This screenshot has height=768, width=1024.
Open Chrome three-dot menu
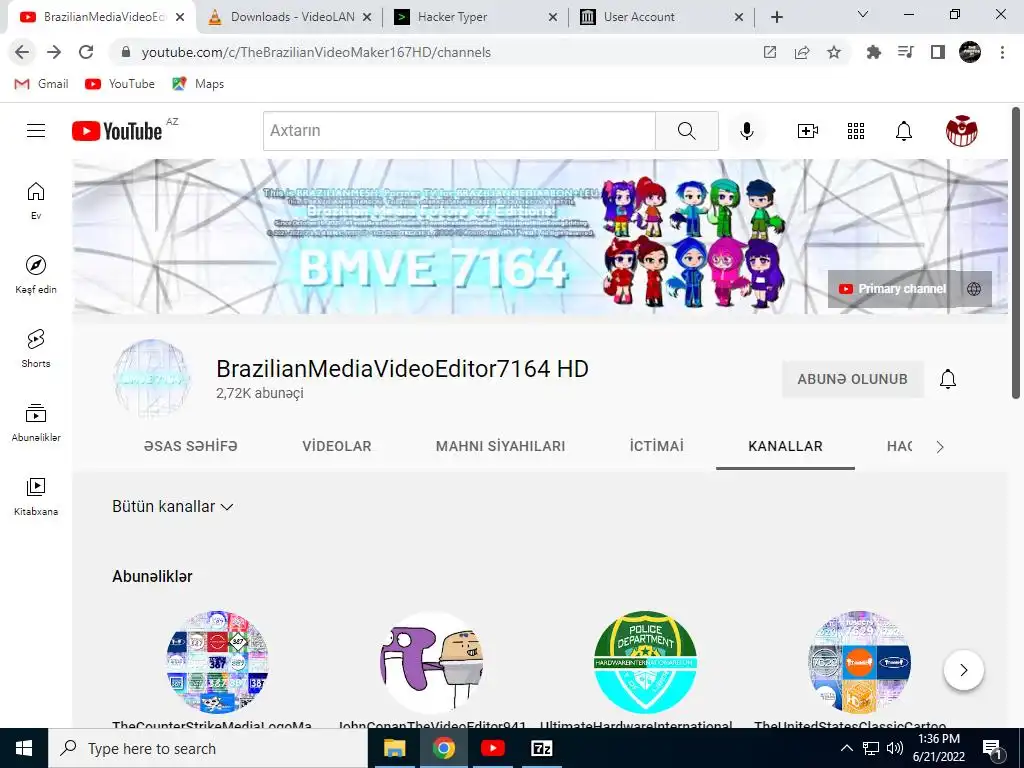coord(1002,52)
